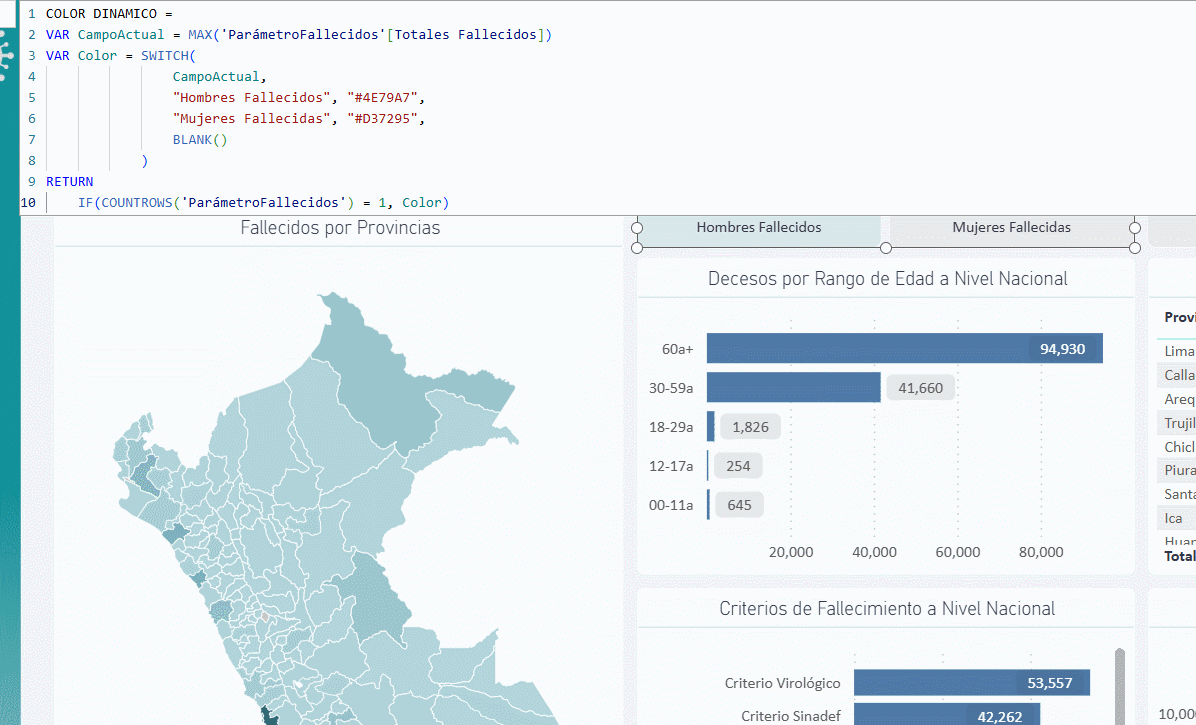Image resolution: width=1196 pixels, height=725 pixels.
Task: Click the "#4E79A7" hex color in formula
Action: 385,98
